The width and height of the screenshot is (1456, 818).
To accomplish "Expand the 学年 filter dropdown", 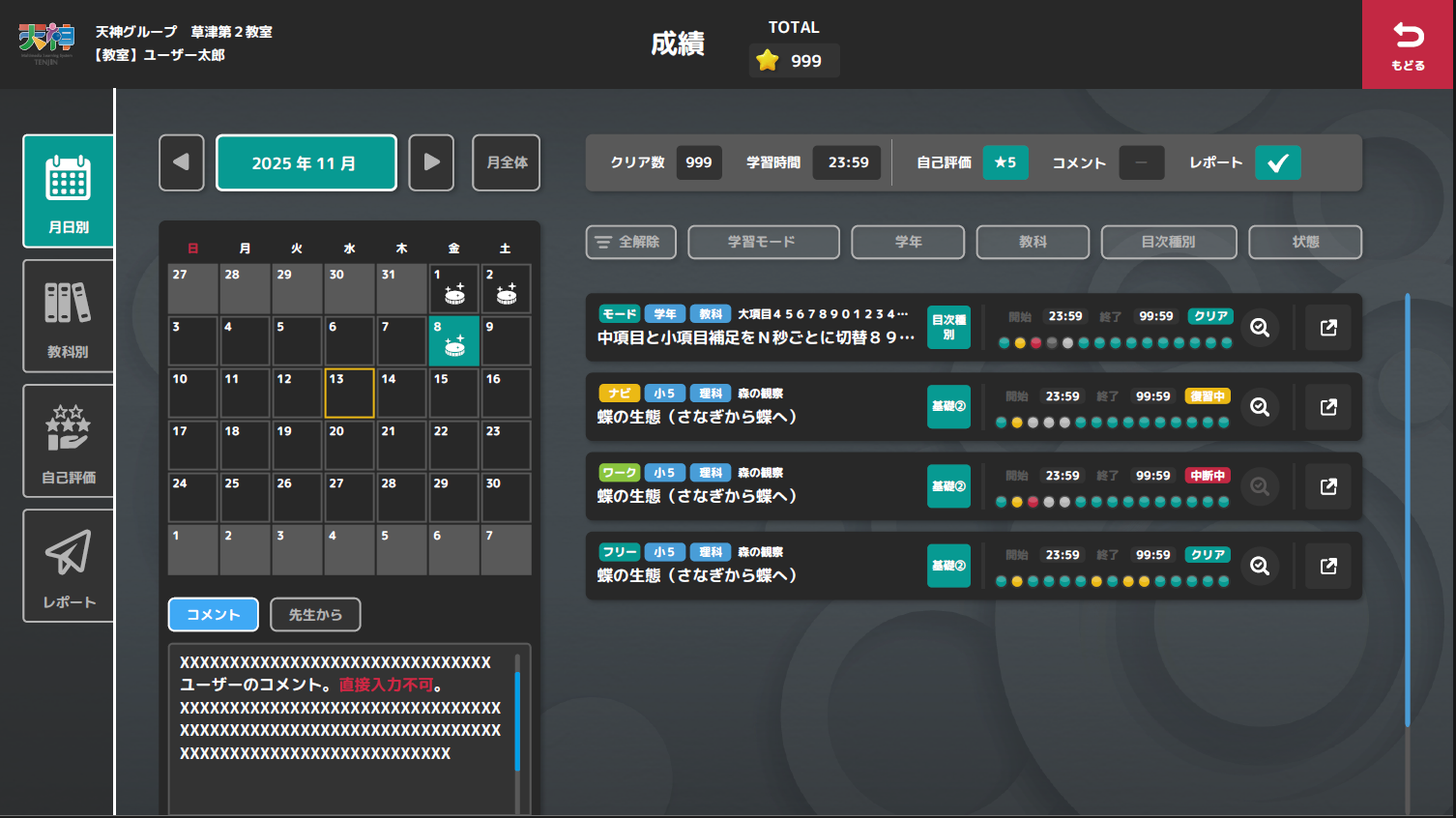I will pos(907,242).
